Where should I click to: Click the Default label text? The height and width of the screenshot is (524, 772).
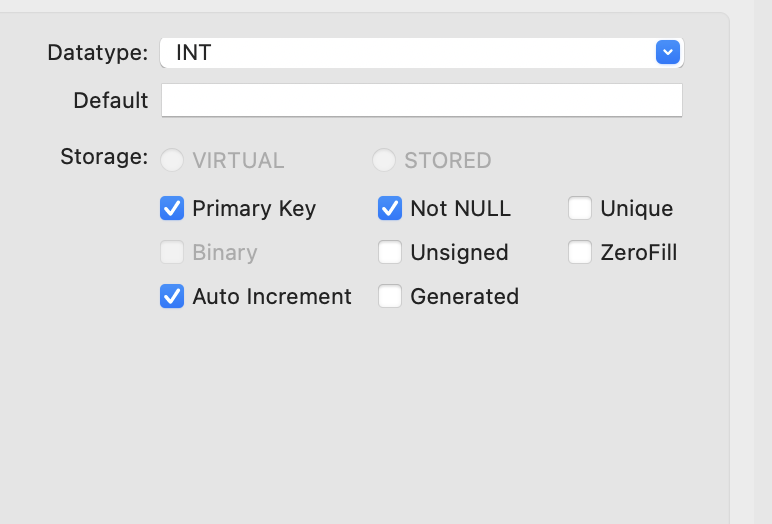tap(110, 100)
